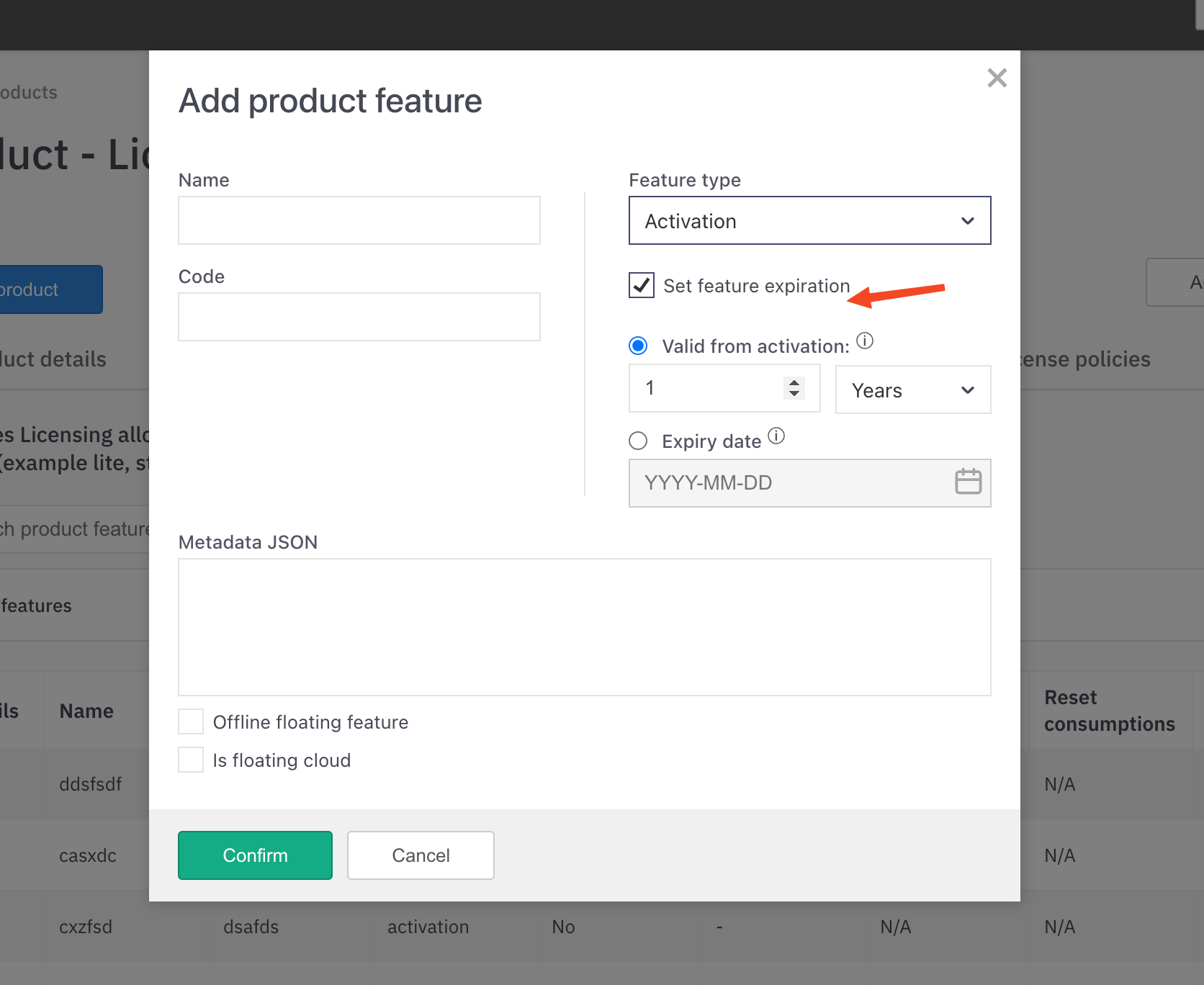Viewport: 1204px width, 985px height.
Task: Select Valid from activation radio button
Action: pos(638,346)
